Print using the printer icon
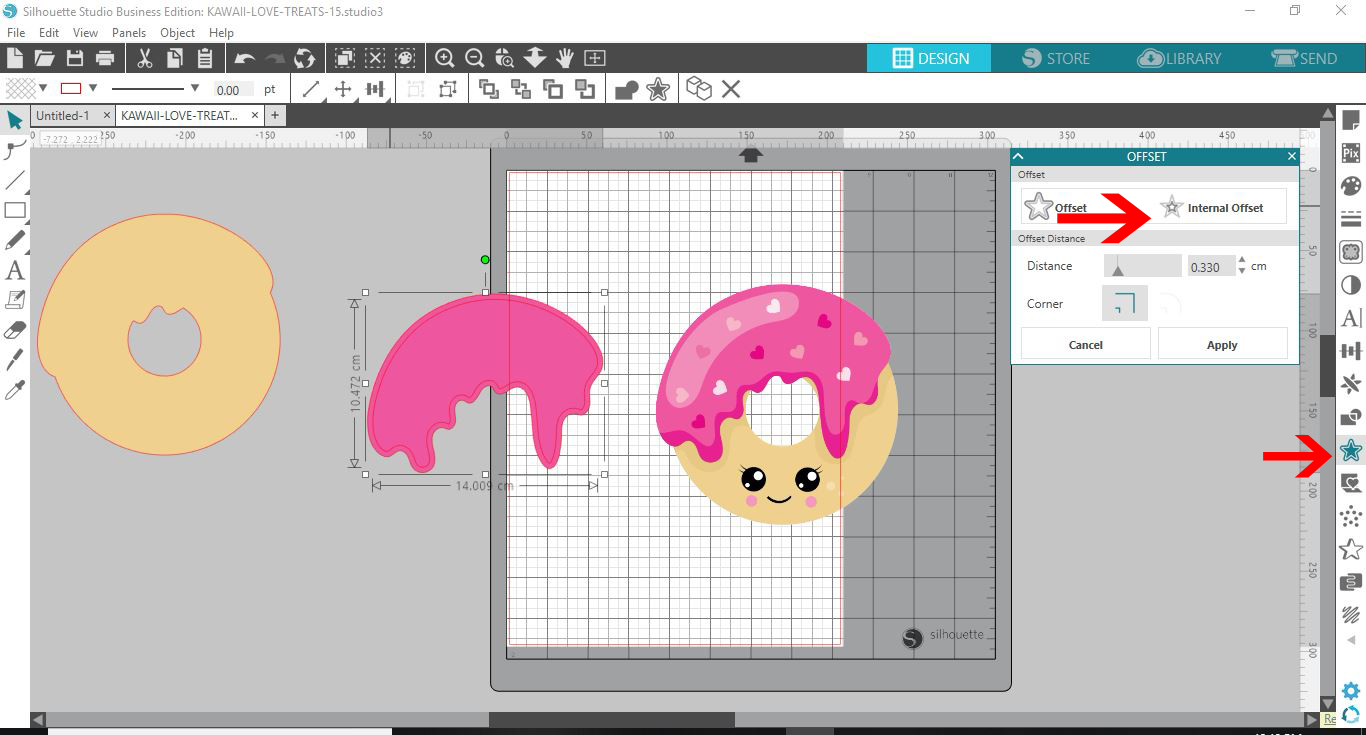Image resolution: width=1366 pixels, height=735 pixels. 104,58
